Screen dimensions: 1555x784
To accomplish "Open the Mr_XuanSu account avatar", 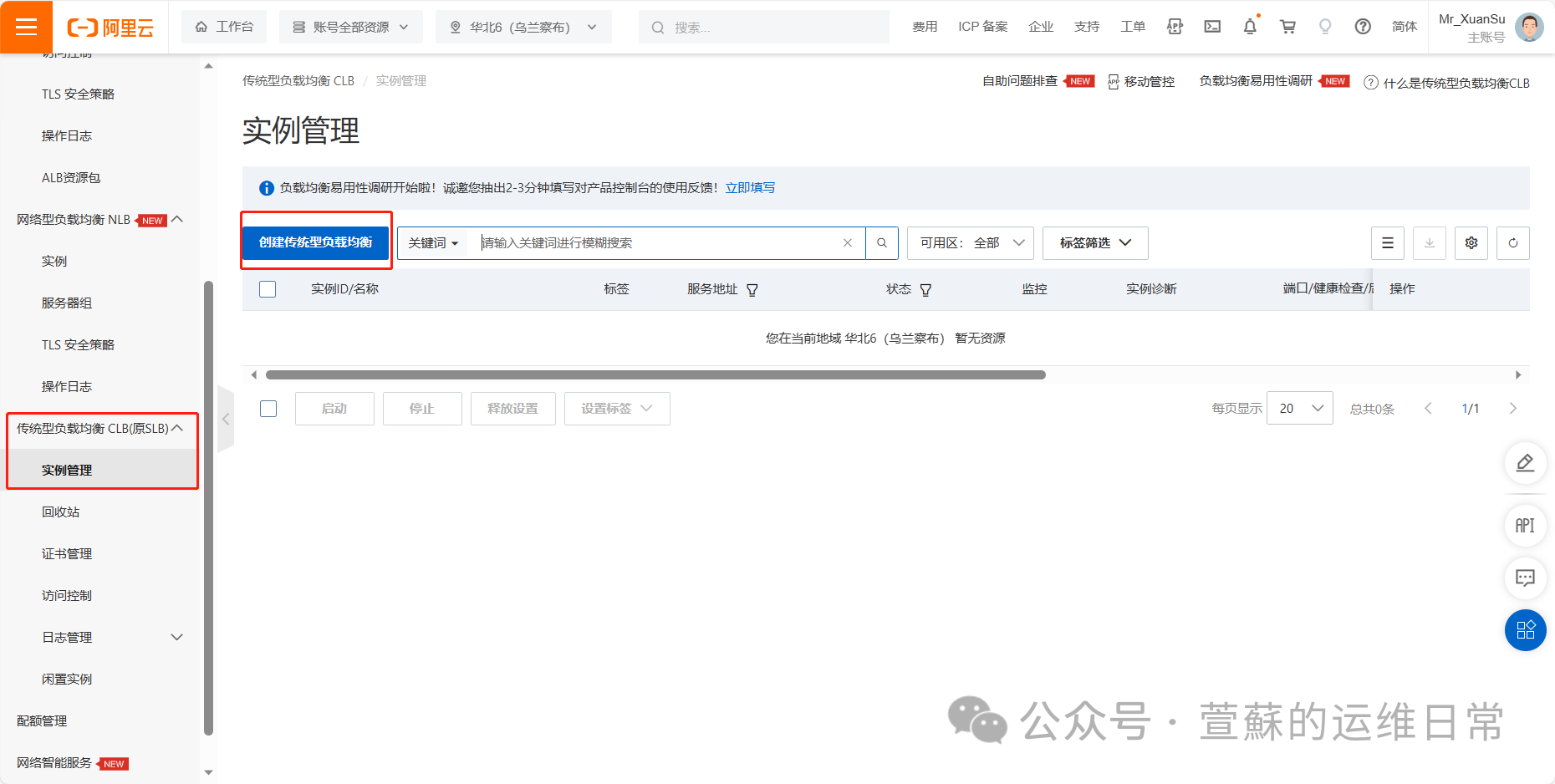I will pos(1529,27).
